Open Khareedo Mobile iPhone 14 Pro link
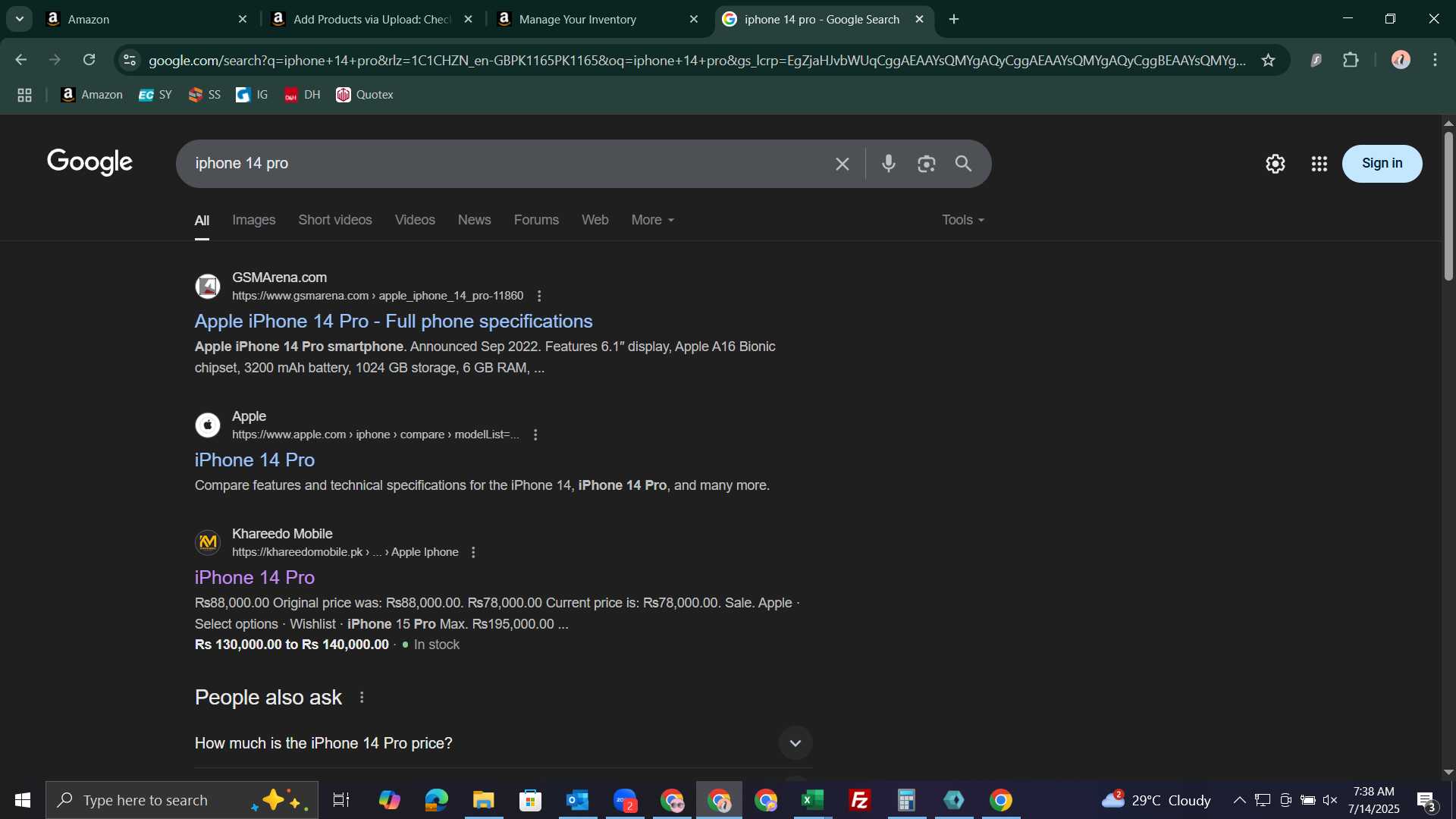1456x819 pixels. coord(255,578)
